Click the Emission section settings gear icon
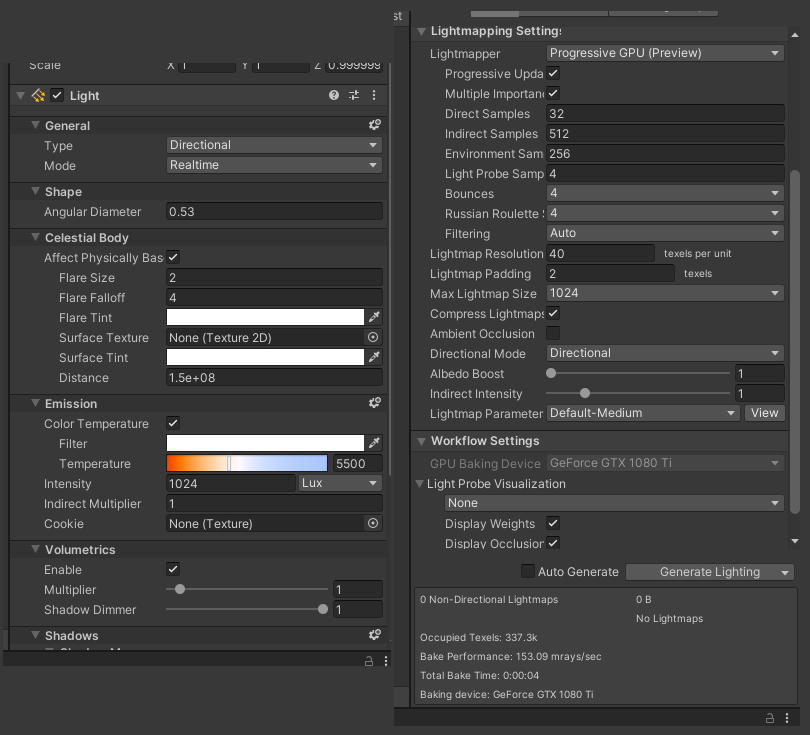The width and height of the screenshot is (810, 735). (375, 403)
